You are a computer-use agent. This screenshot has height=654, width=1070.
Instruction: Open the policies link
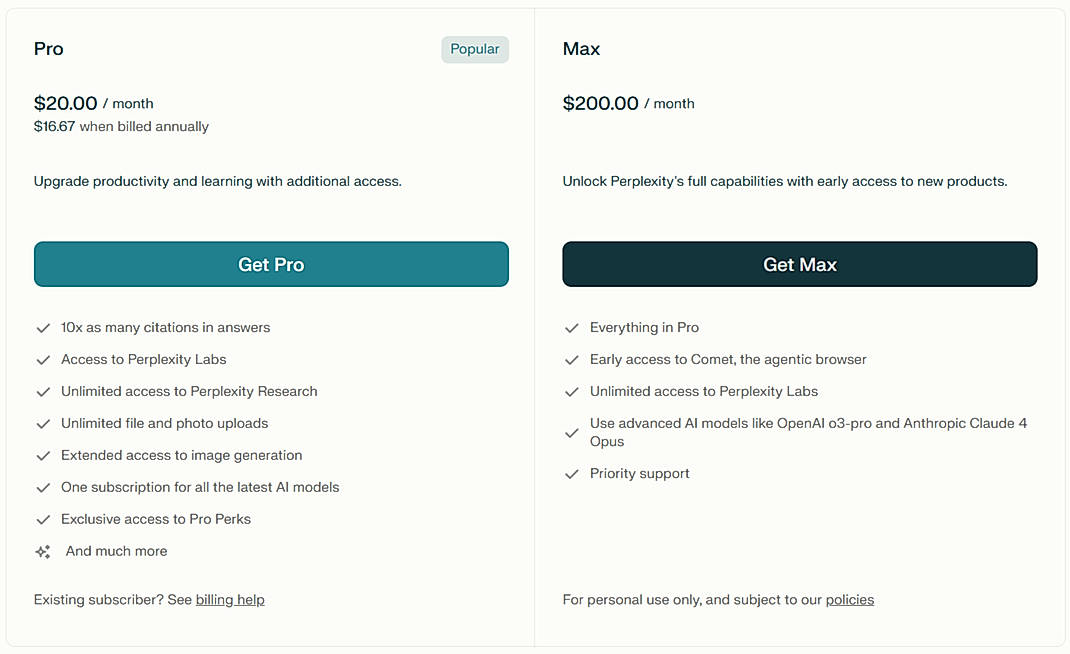point(849,599)
